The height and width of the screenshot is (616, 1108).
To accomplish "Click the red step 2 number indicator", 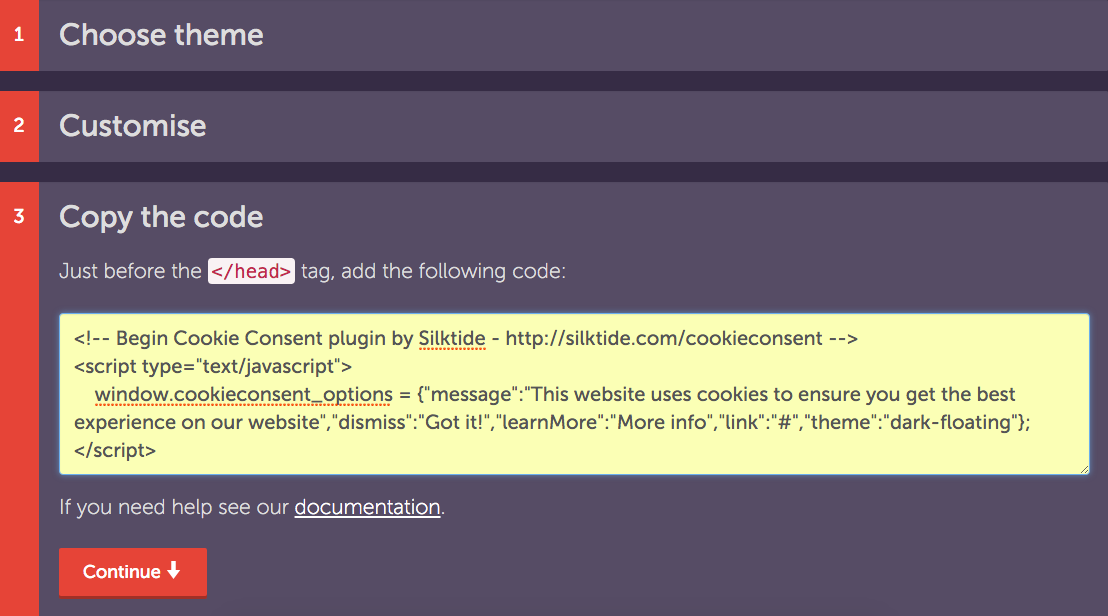I will click(18, 125).
